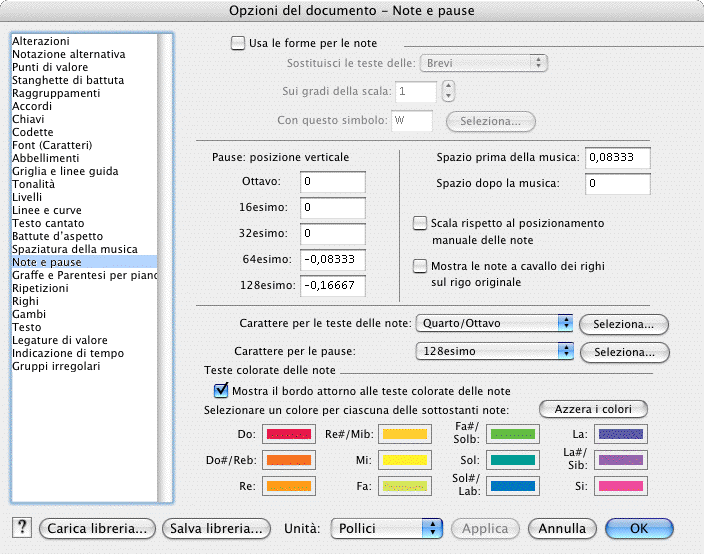Click the question mark help icon
This screenshot has width=704, height=554.
(x=23, y=528)
